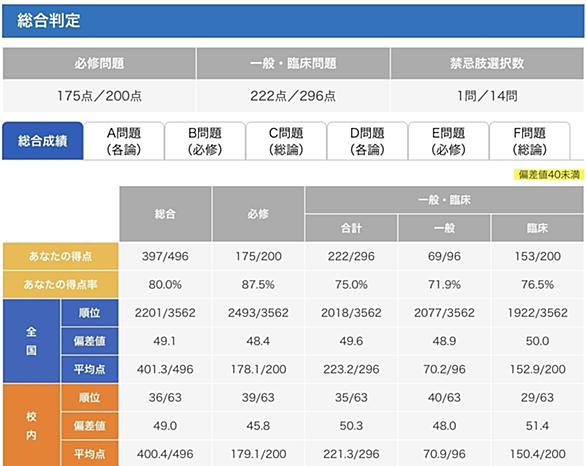
Task: Click the 総合 column header
Action: coord(165,214)
